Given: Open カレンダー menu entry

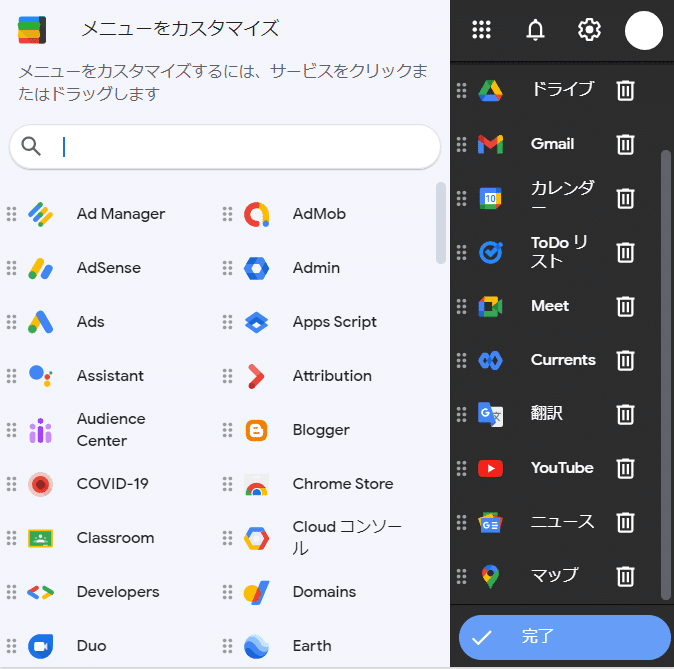Looking at the screenshot, I should 563,194.
